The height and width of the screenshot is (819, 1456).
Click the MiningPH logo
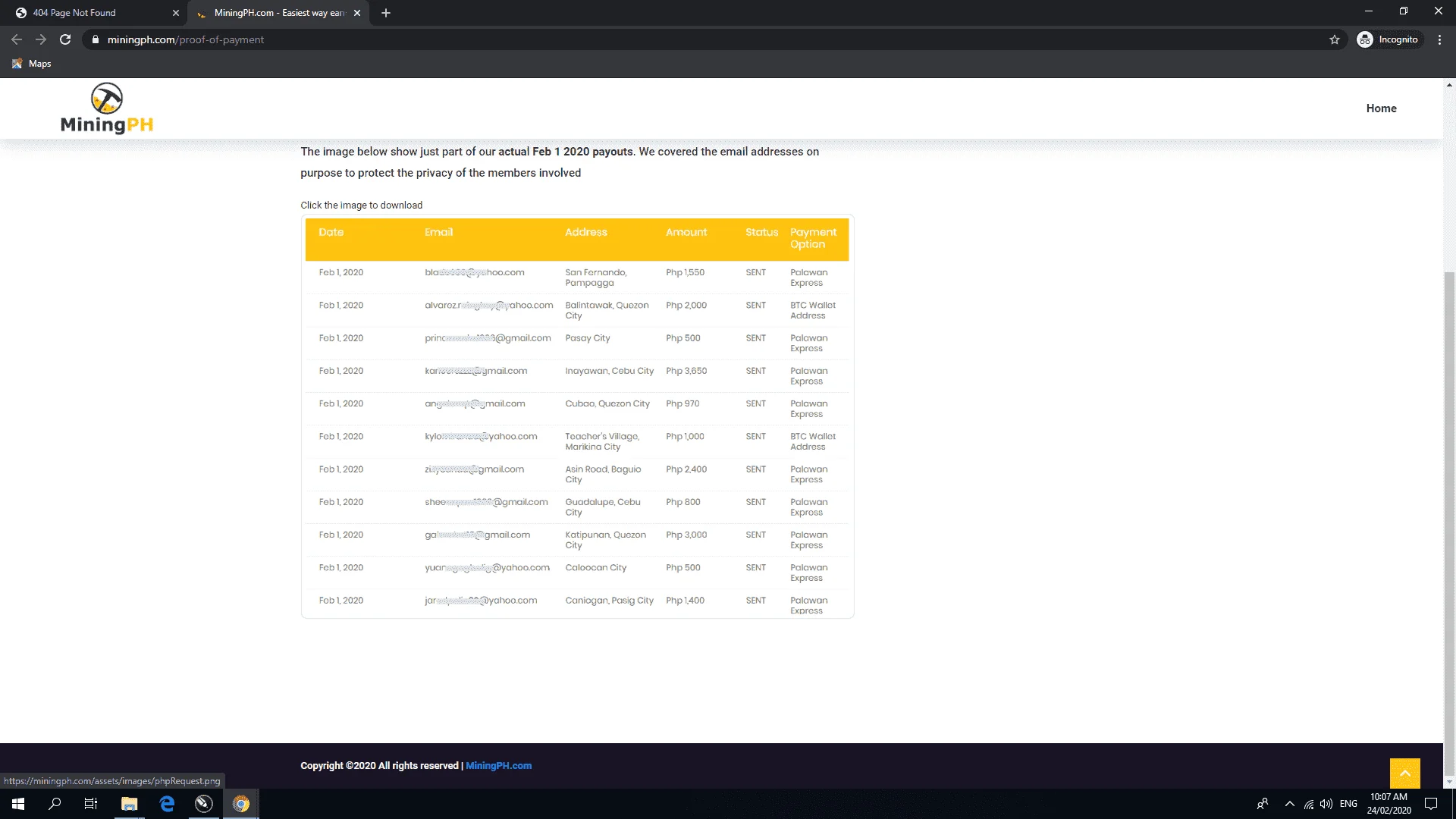pyautogui.click(x=107, y=108)
